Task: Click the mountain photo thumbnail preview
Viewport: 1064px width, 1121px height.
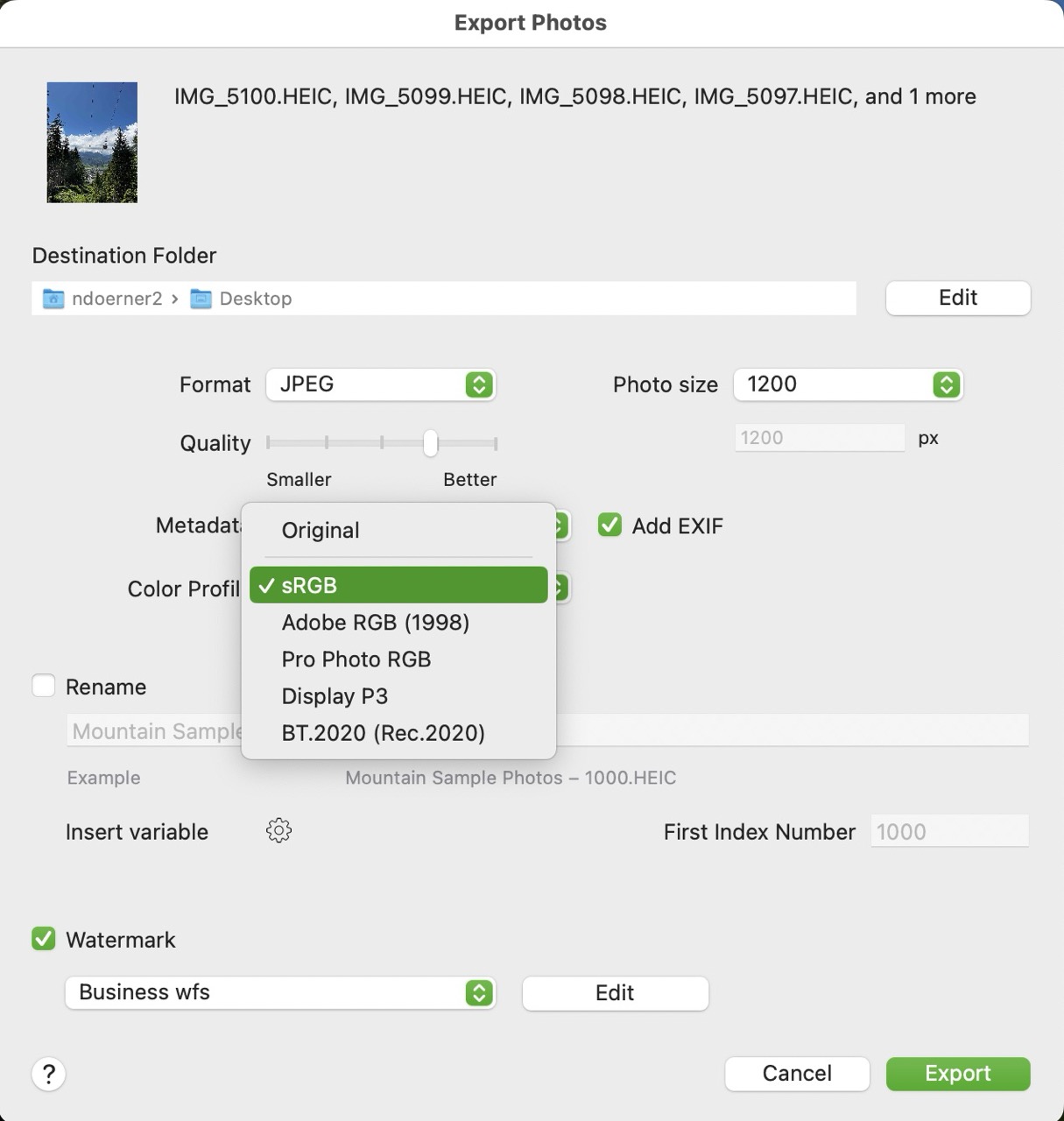Action: click(x=91, y=142)
